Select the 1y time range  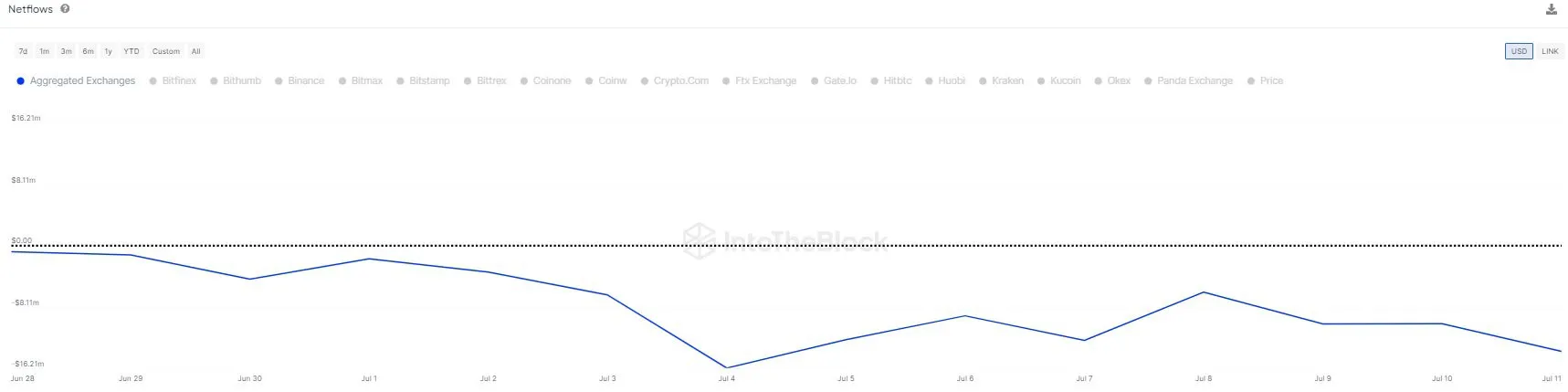pyautogui.click(x=108, y=51)
